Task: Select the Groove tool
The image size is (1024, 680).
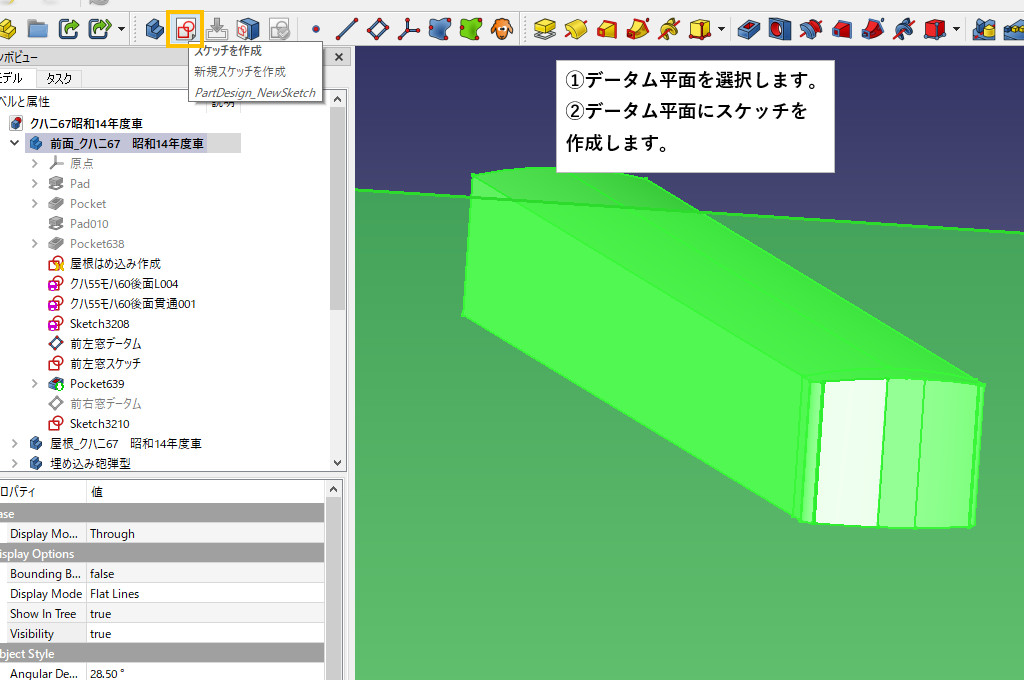Action: click(810, 29)
